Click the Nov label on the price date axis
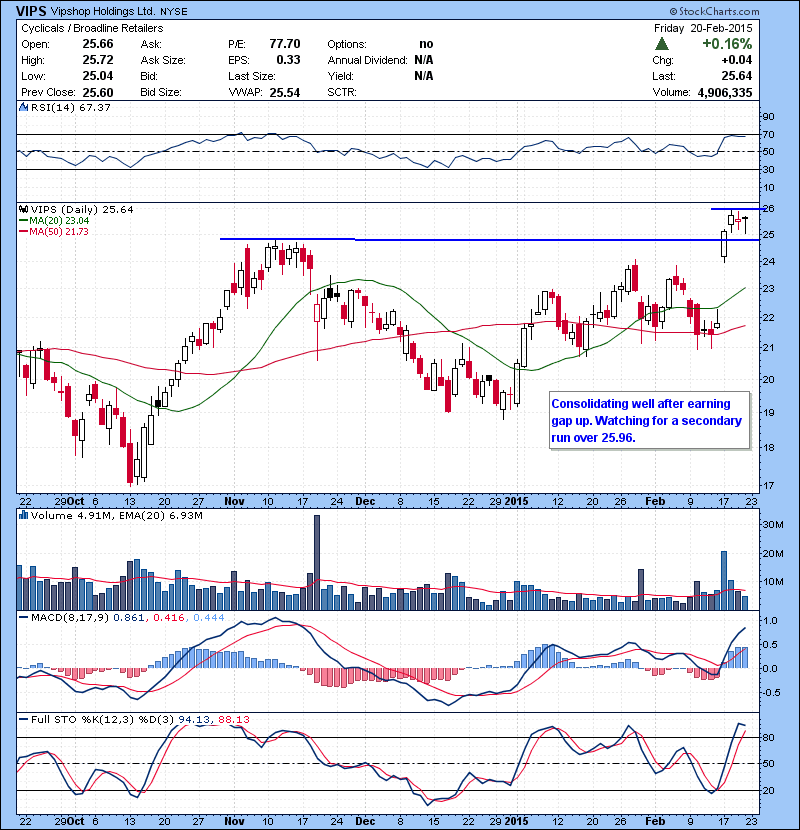The height and width of the screenshot is (830, 800). pos(235,501)
